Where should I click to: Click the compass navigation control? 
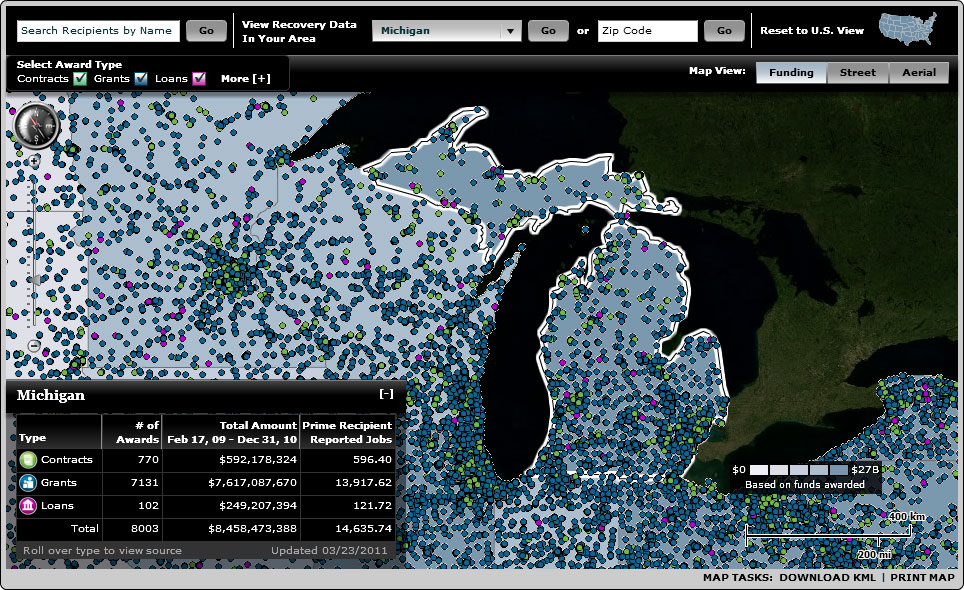tap(37, 125)
